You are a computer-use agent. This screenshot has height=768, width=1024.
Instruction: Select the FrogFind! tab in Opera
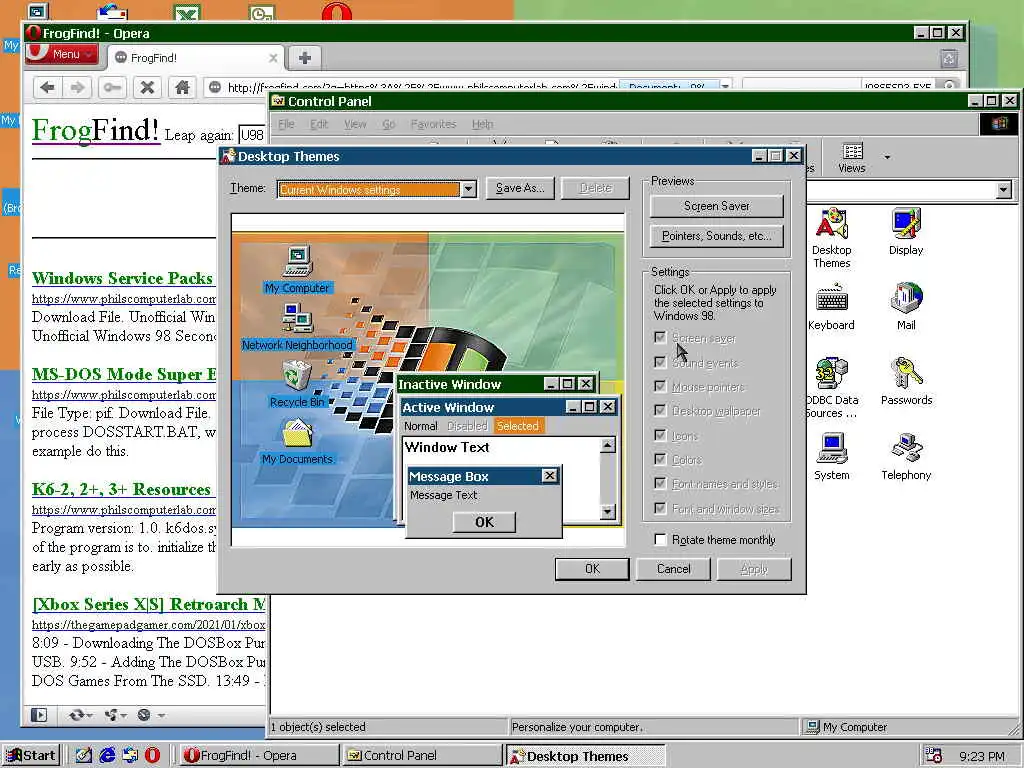pos(196,57)
